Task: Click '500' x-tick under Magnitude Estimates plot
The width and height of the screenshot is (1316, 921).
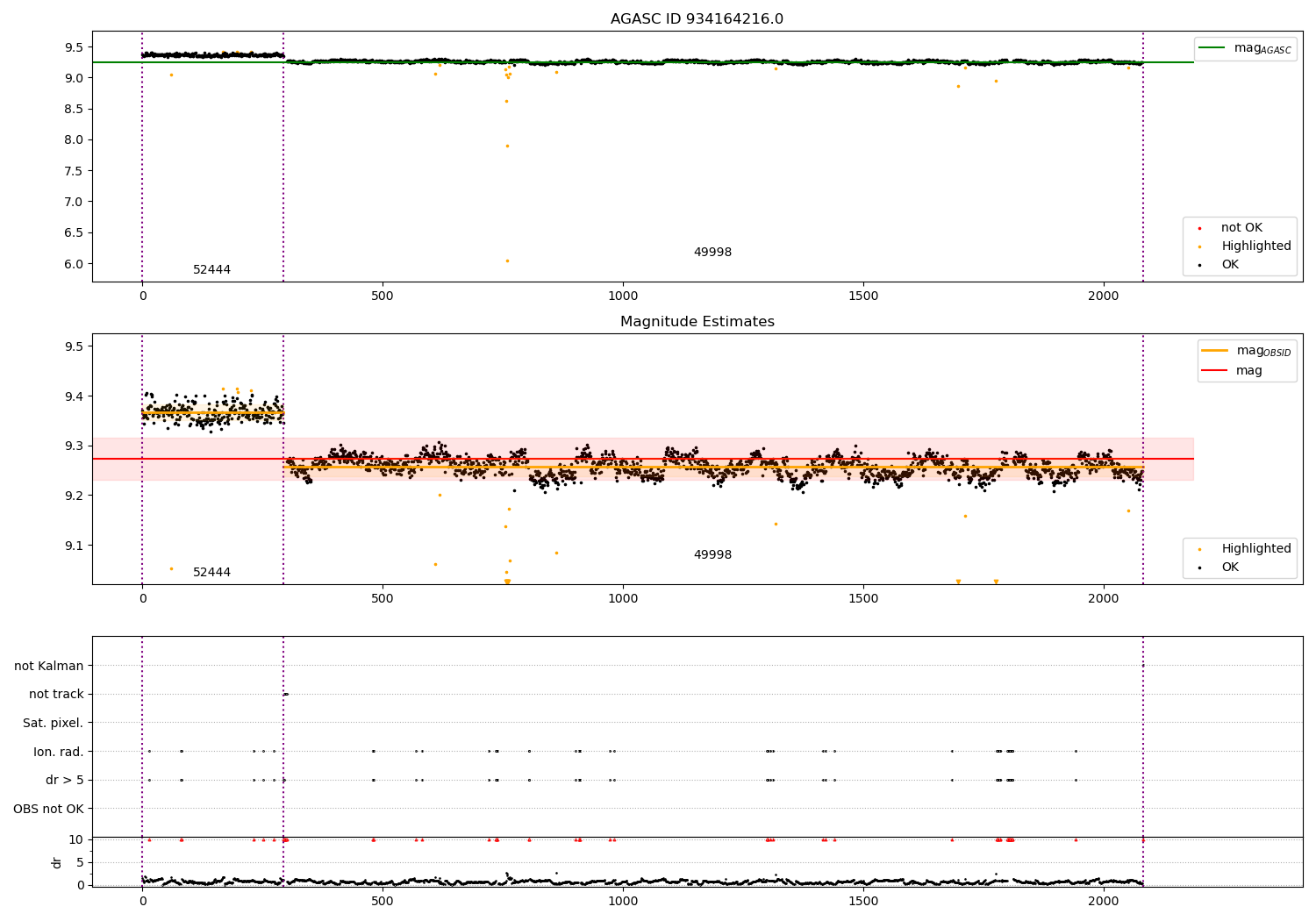Action: tap(383, 599)
